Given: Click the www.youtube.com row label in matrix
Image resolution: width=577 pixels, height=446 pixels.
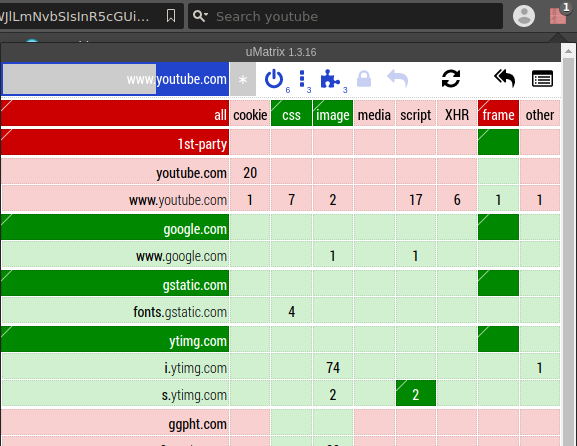Looking at the screenshot, I should (115, 198).
